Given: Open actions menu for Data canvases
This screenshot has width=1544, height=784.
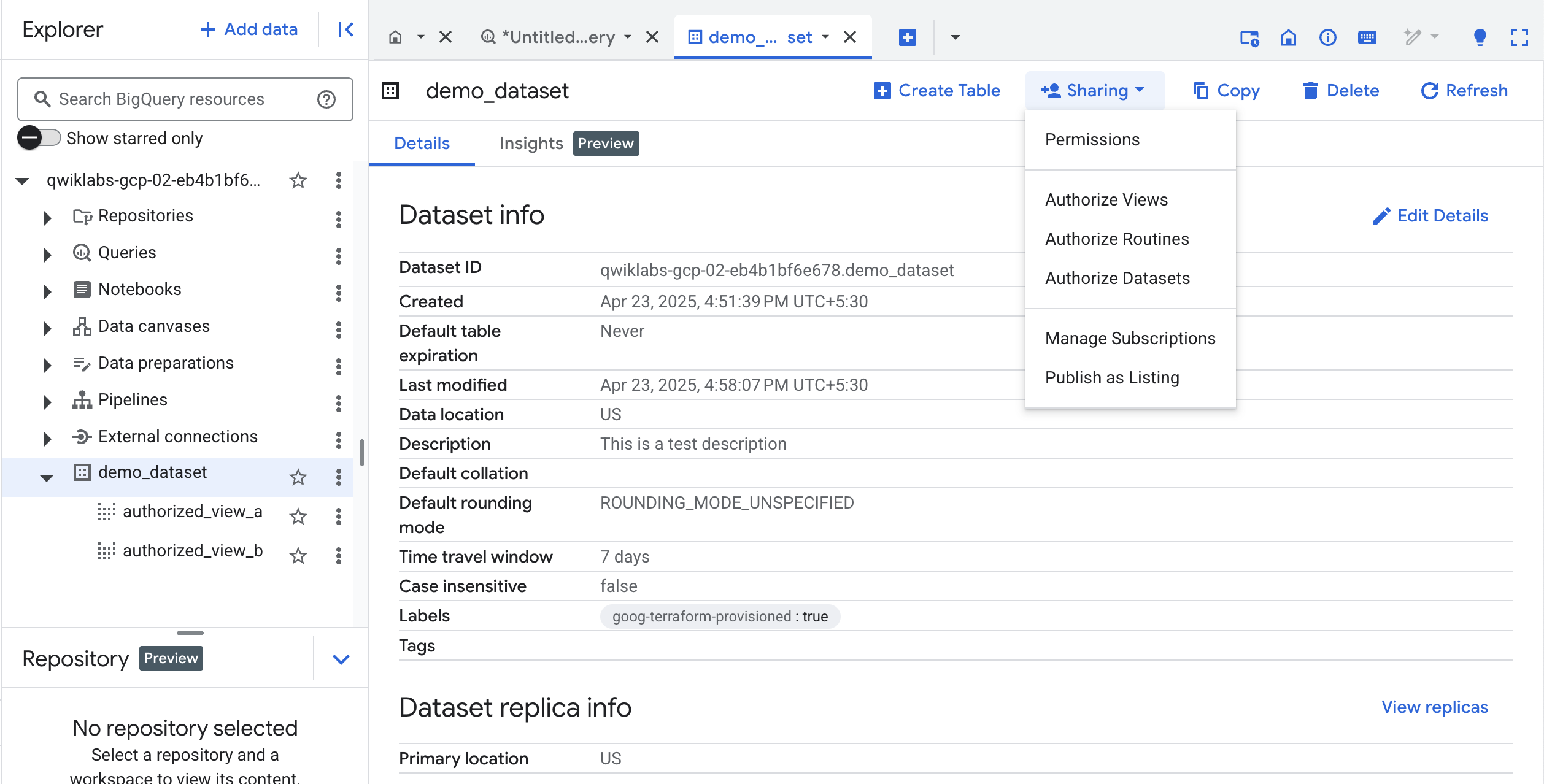Looking at the screenshot, I should (339, 329).
